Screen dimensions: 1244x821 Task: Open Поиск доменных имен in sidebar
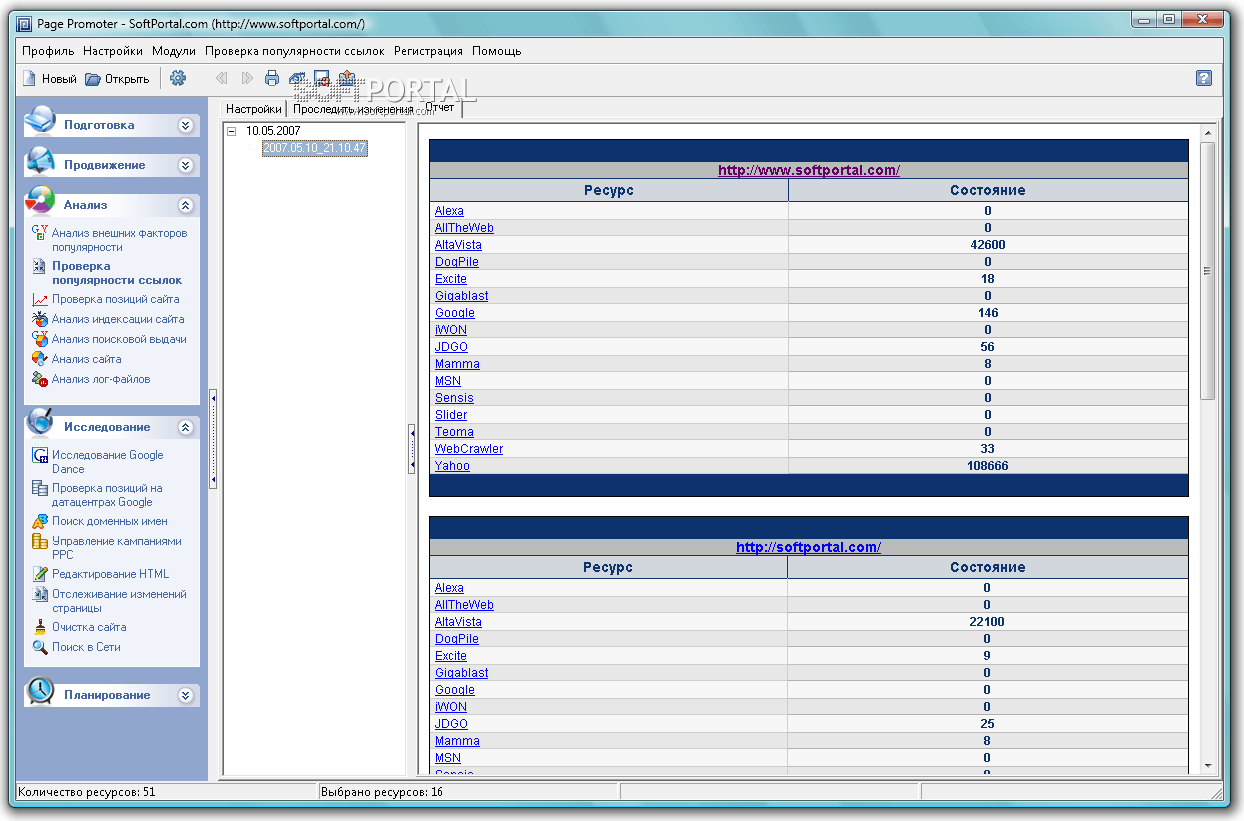tap(110, 521)
